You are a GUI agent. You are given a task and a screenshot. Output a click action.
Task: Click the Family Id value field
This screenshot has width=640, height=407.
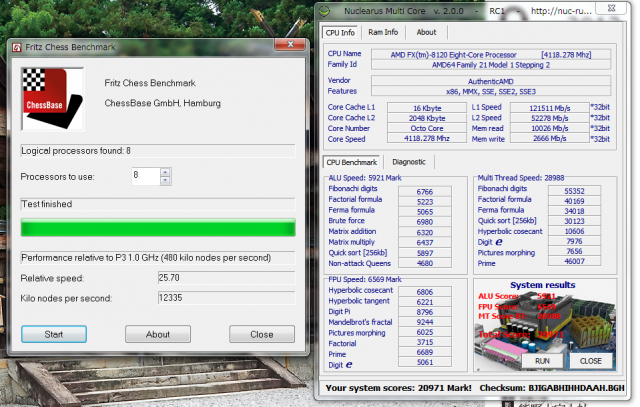click(491, 65)
